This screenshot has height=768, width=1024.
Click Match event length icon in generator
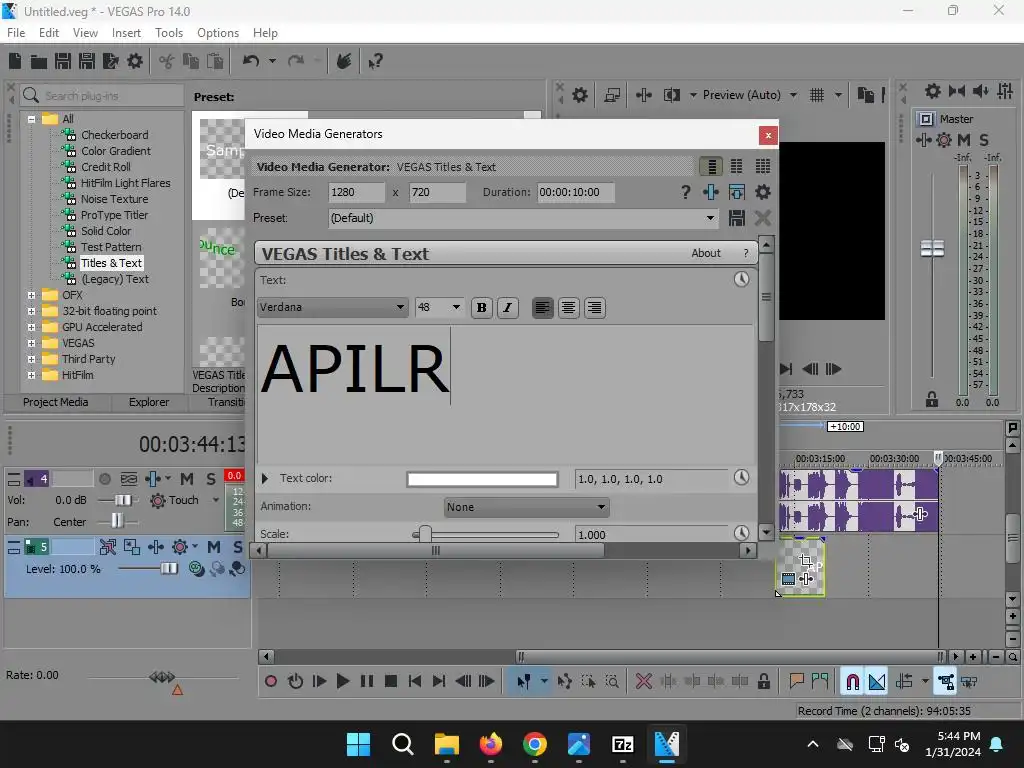pos(737,192)
